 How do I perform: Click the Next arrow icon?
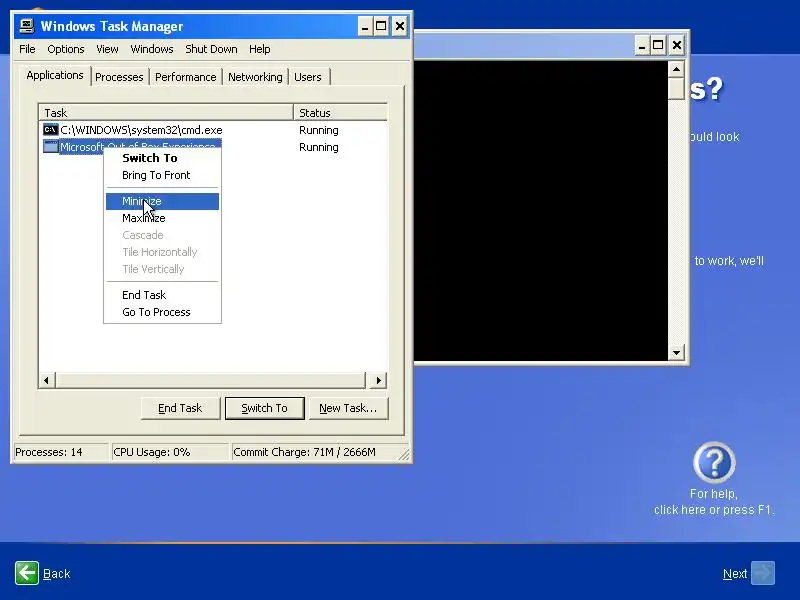(763, 573)
